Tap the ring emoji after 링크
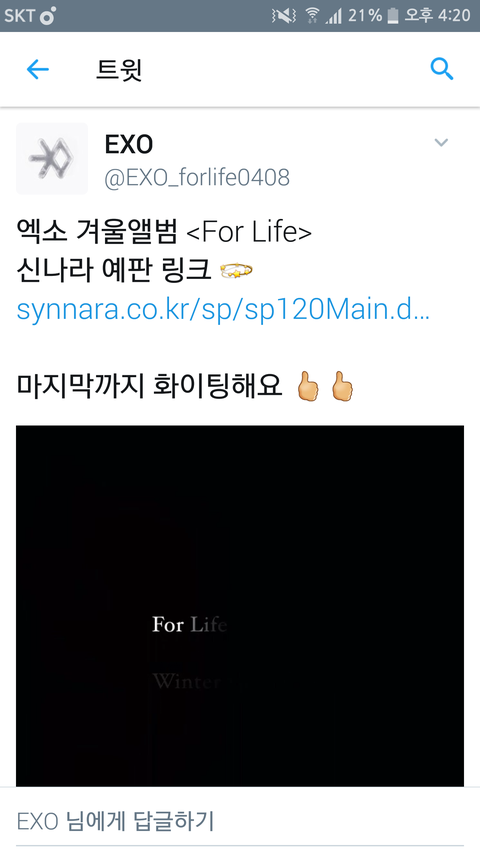 (236, 270)
